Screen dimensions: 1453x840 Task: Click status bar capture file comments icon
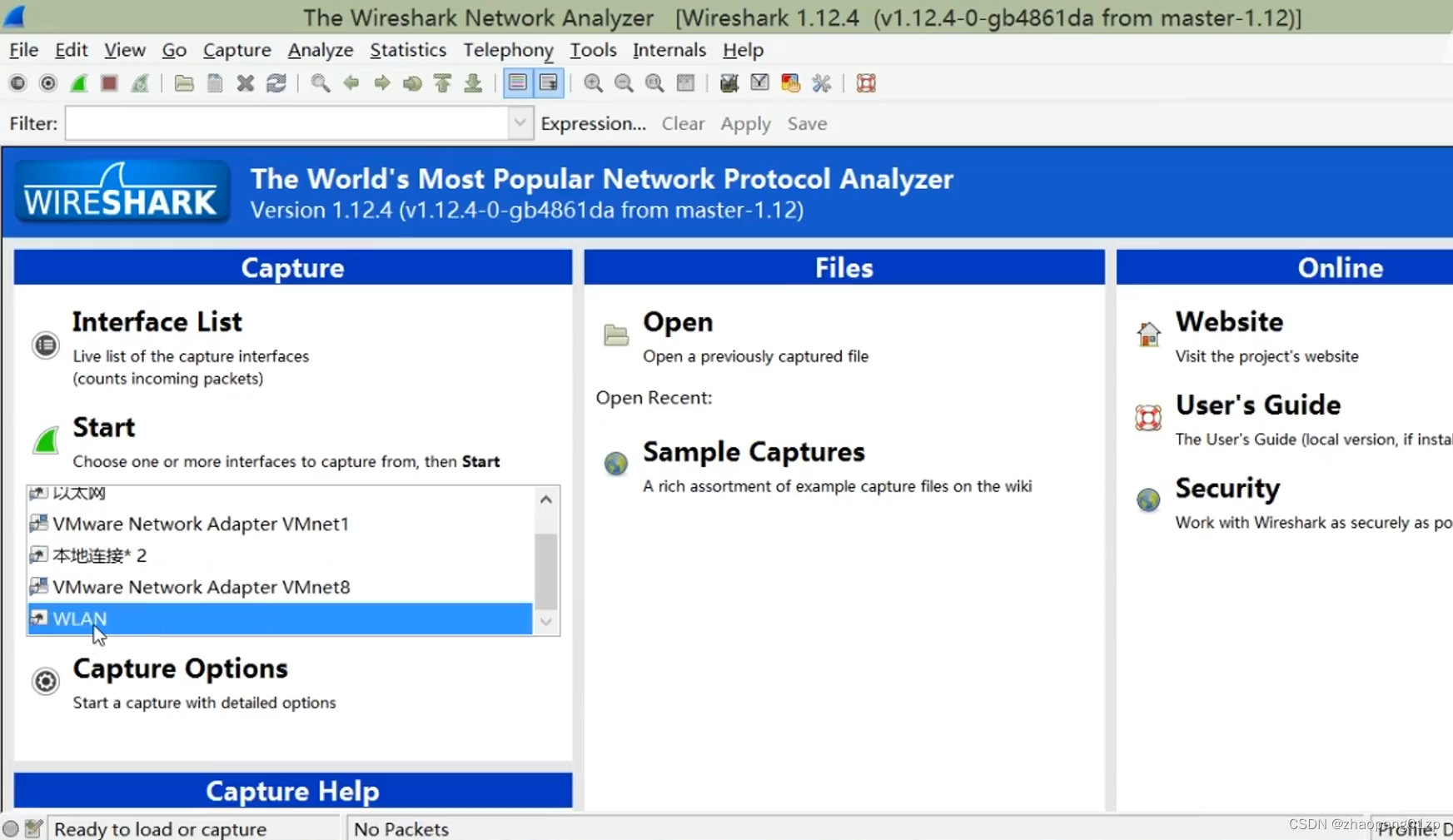pos(34,828)
